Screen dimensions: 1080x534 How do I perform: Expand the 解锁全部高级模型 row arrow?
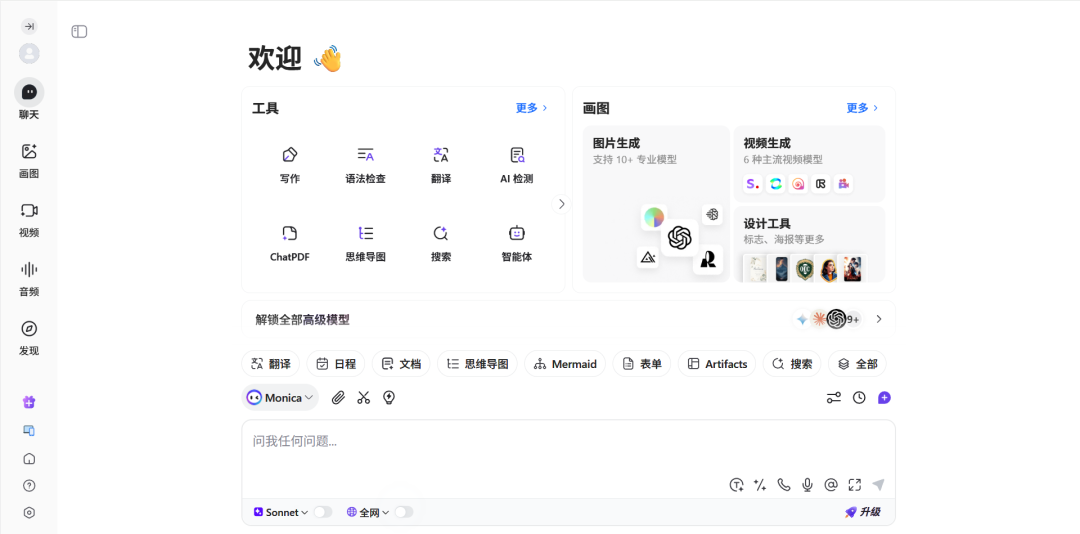879,319
